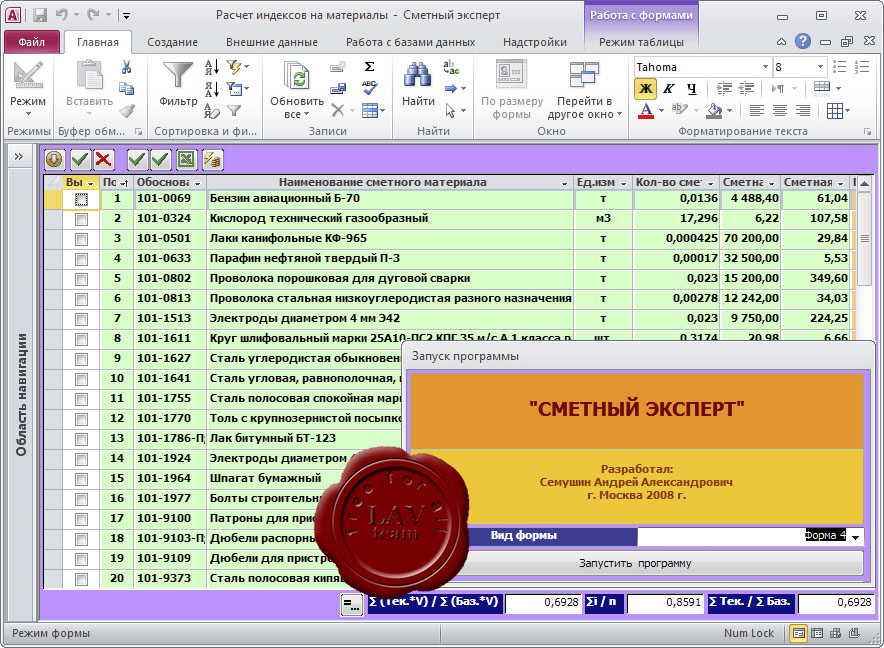Click the red X form toolbar icon
884x648 pixels.
pos(103,160)
